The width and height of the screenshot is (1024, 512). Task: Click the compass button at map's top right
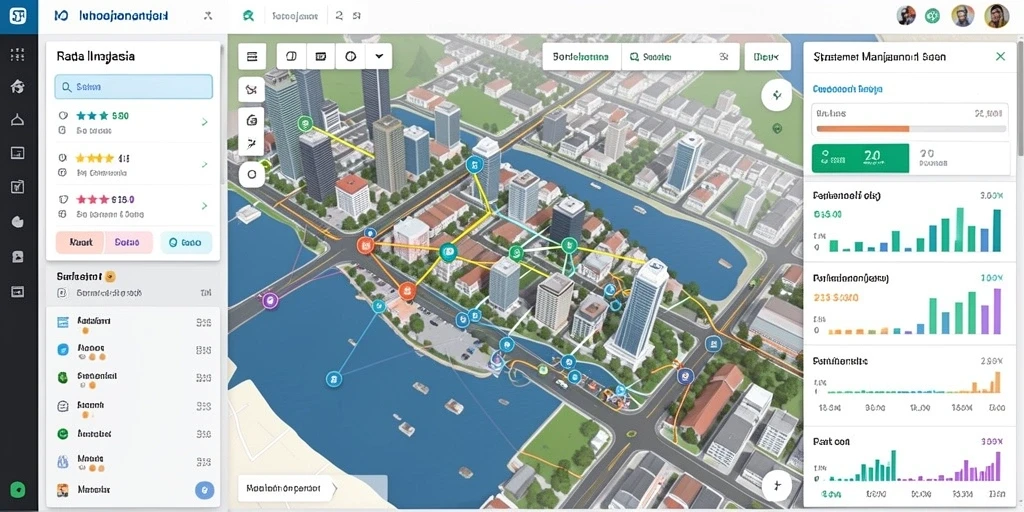(776, 96)
